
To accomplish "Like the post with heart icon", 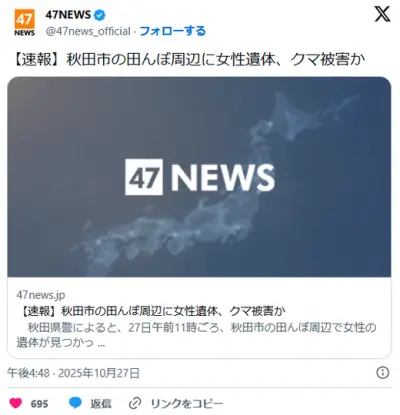I will (16, 403).
